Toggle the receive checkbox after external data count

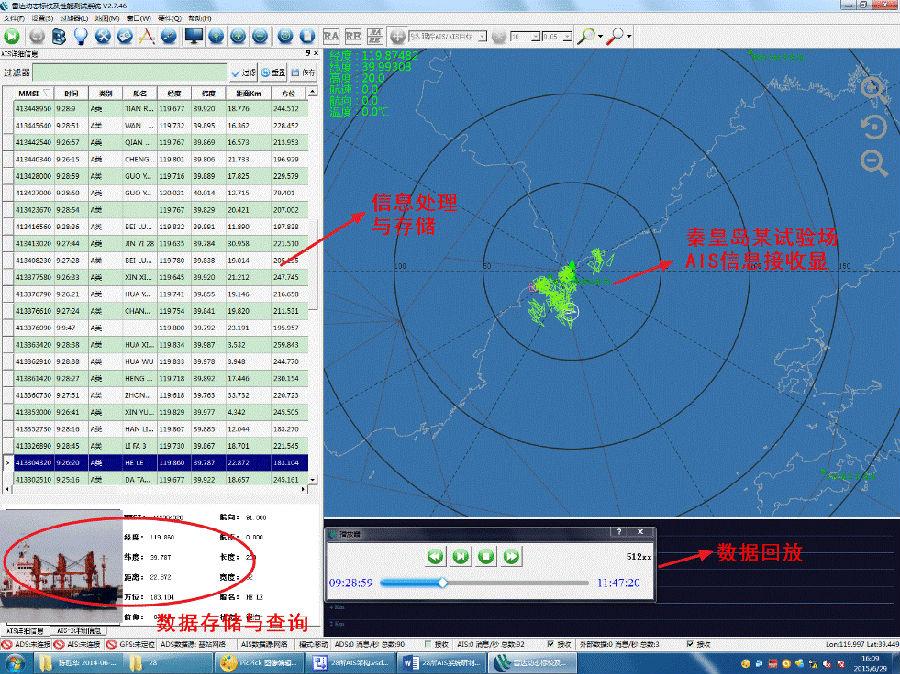point(689,644)
